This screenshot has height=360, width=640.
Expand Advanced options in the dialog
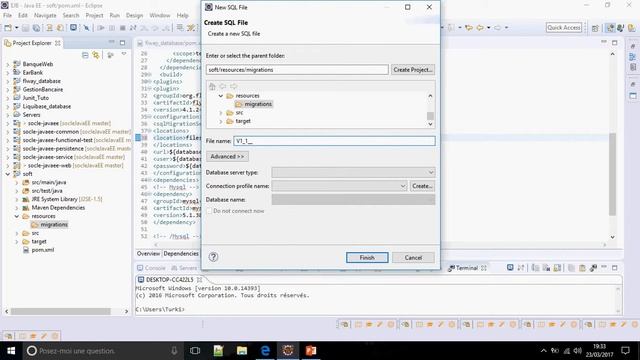point(227,156)
